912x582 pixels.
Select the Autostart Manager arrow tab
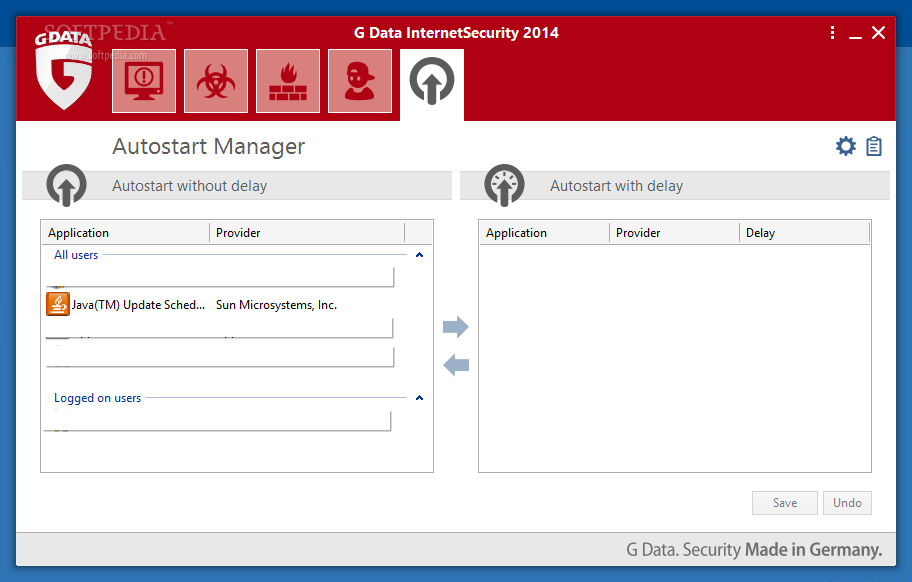click(x=432, y=83)
